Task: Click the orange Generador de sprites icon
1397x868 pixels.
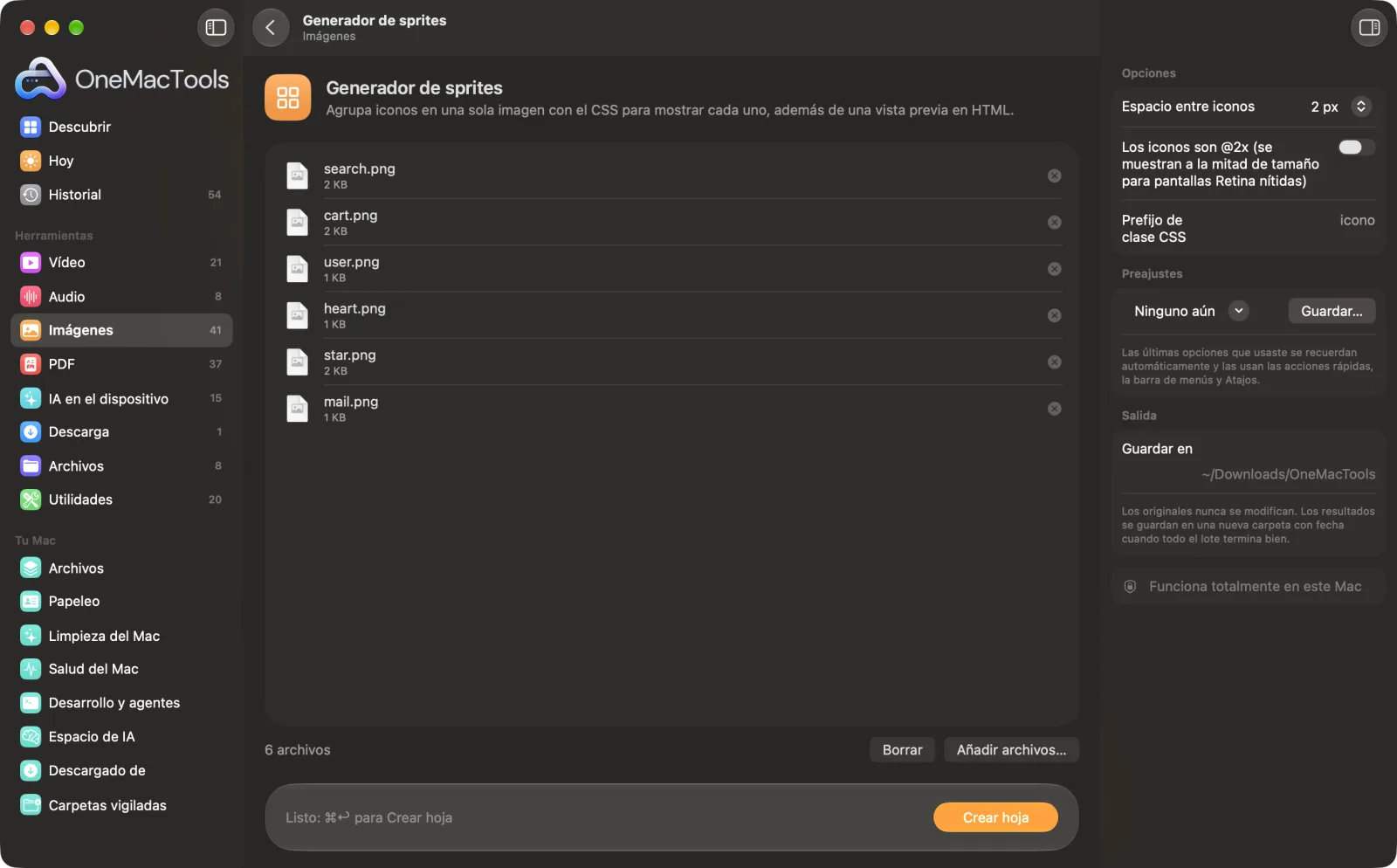Action: [288, 97]
